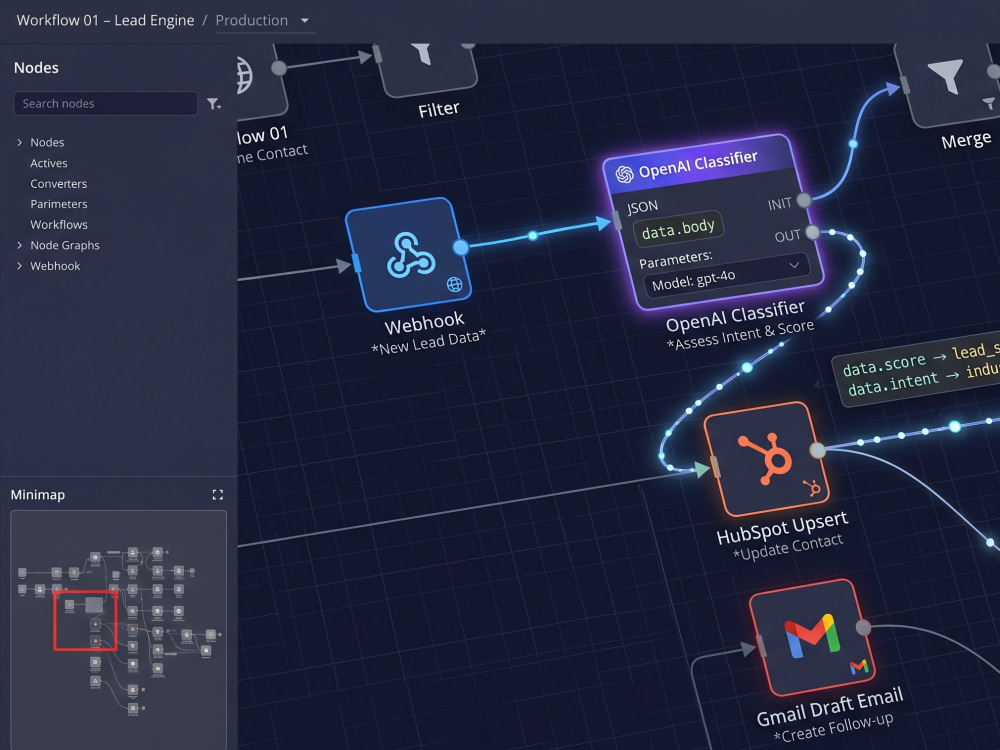
Task: Select the Gmail Draft Email node icon
Action: coord(811,635)
